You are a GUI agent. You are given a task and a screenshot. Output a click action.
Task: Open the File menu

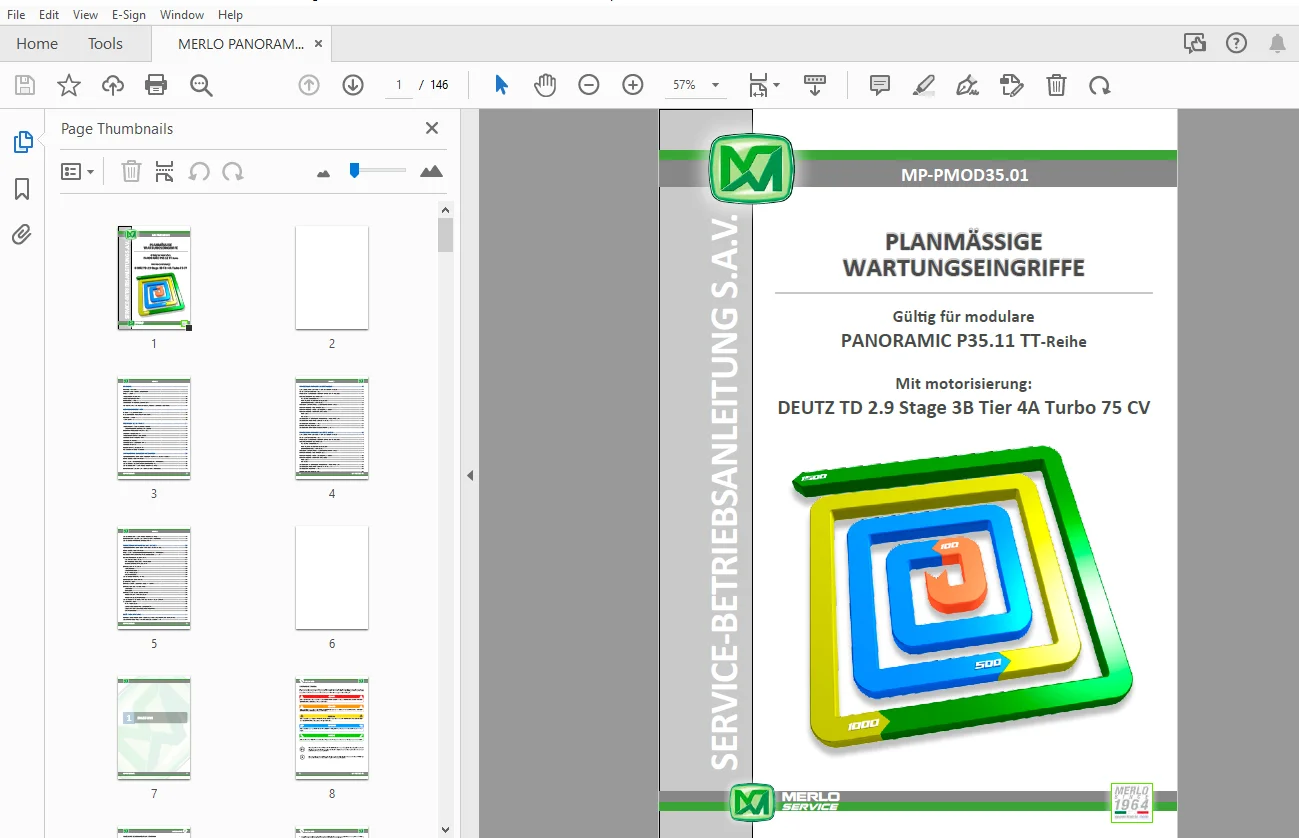click(16, 15)
